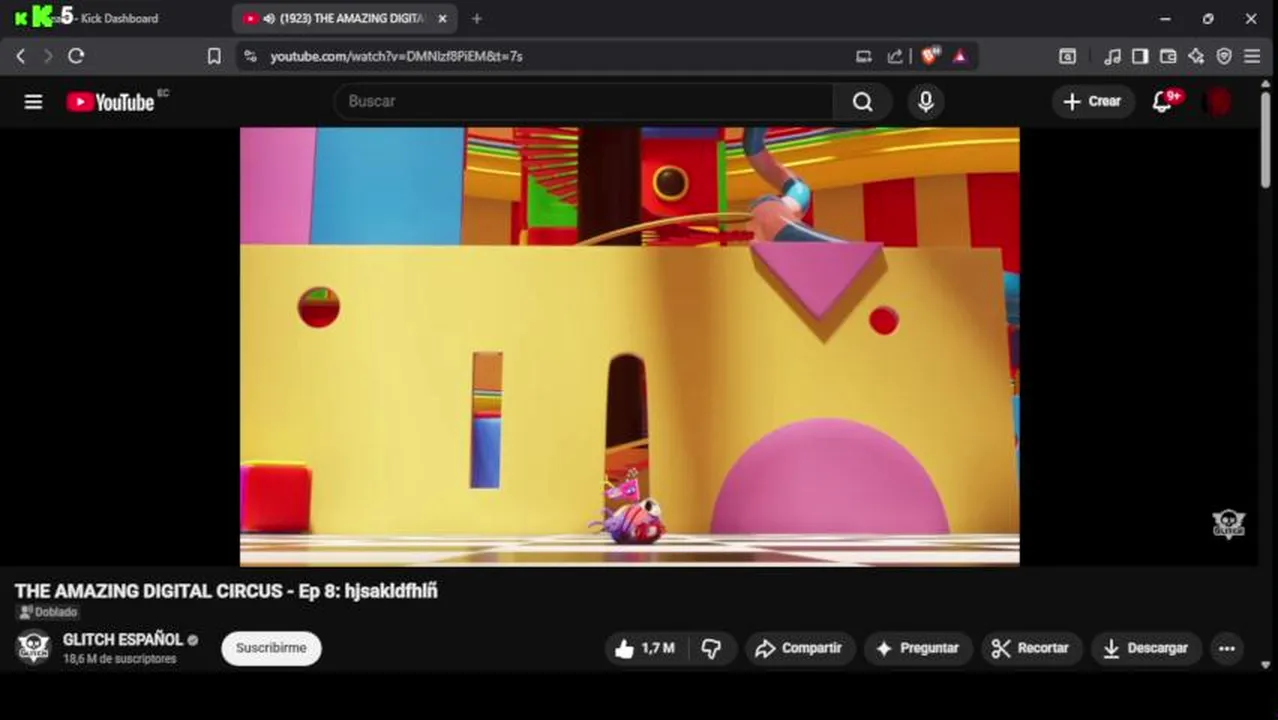Toggle the browser sidebar panel
The width and height of the screenshot is (1278, 720).
1140,56
